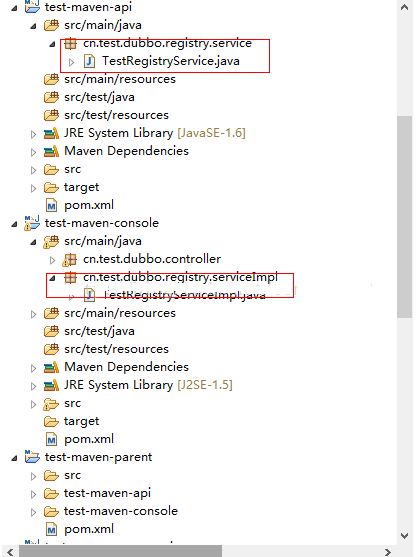This screenshot has height=557, width=419.
Task: Select the cn.test.dubbo.registry.service package icon
Action: (x=70, y=43)
